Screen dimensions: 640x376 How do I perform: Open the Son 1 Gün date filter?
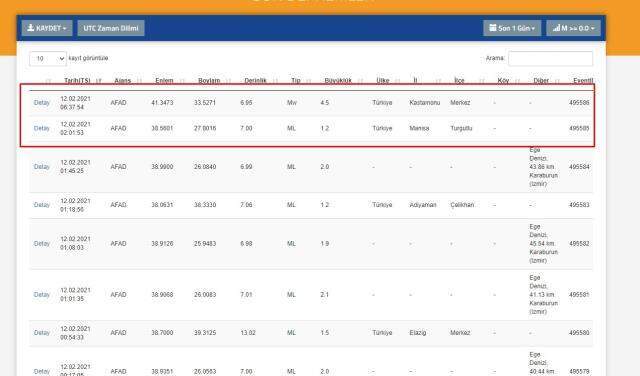click(512, 28)
